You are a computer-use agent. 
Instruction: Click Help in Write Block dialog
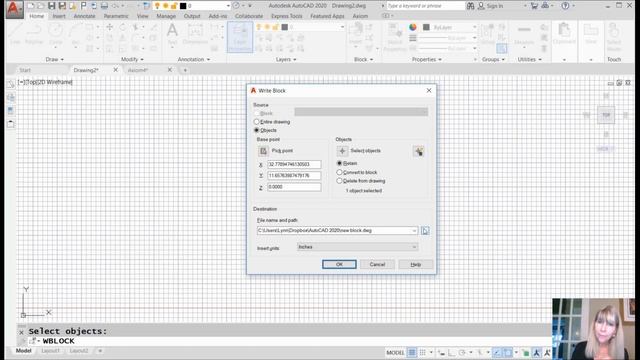(x=416, y=264)
